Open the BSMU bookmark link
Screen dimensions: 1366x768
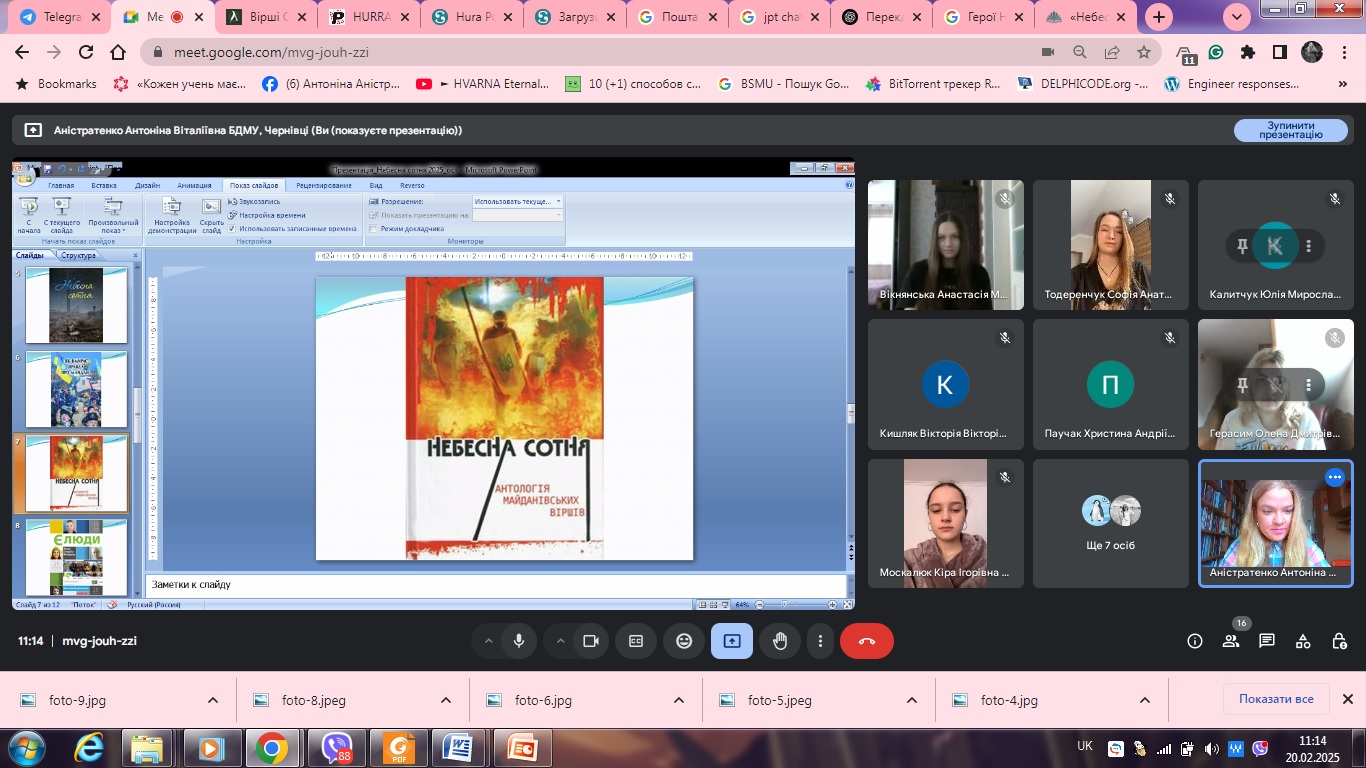pyautogui.click(x=785, y=84)
